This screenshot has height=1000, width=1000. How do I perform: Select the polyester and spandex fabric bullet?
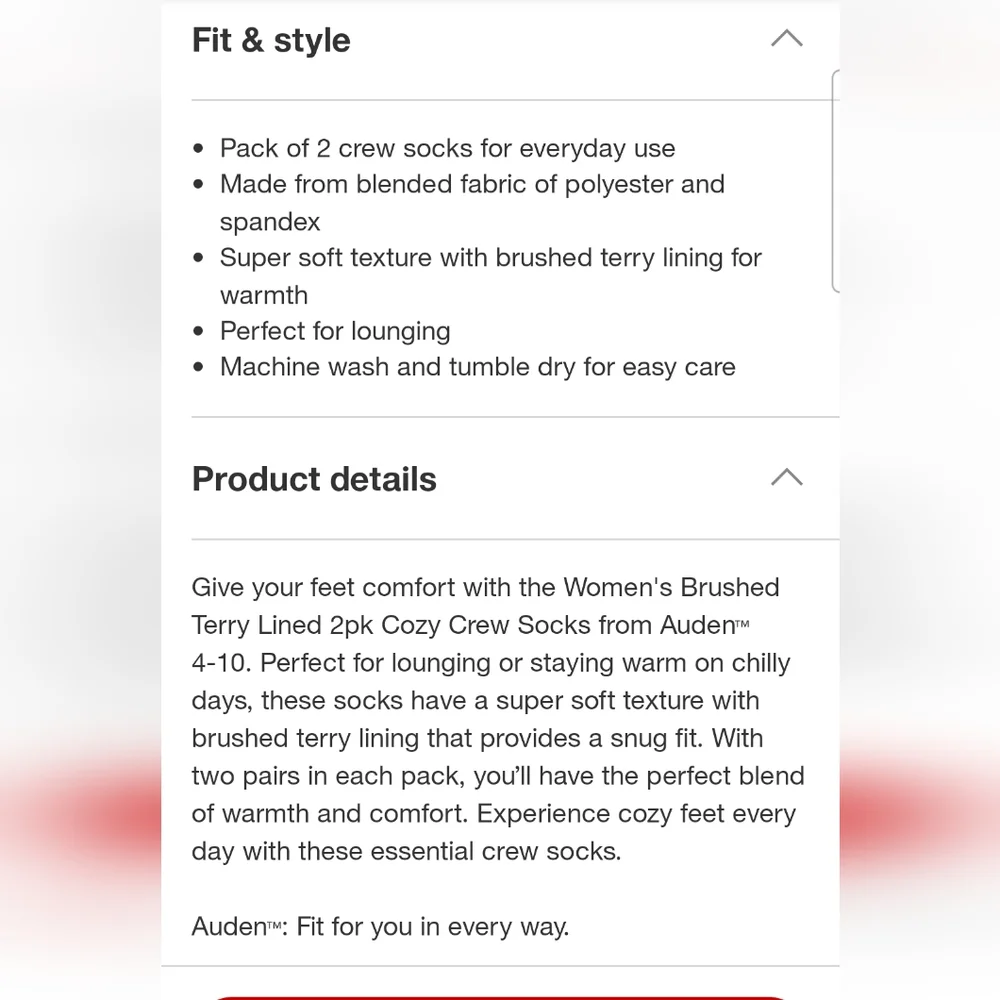click(x=473, y=202)
